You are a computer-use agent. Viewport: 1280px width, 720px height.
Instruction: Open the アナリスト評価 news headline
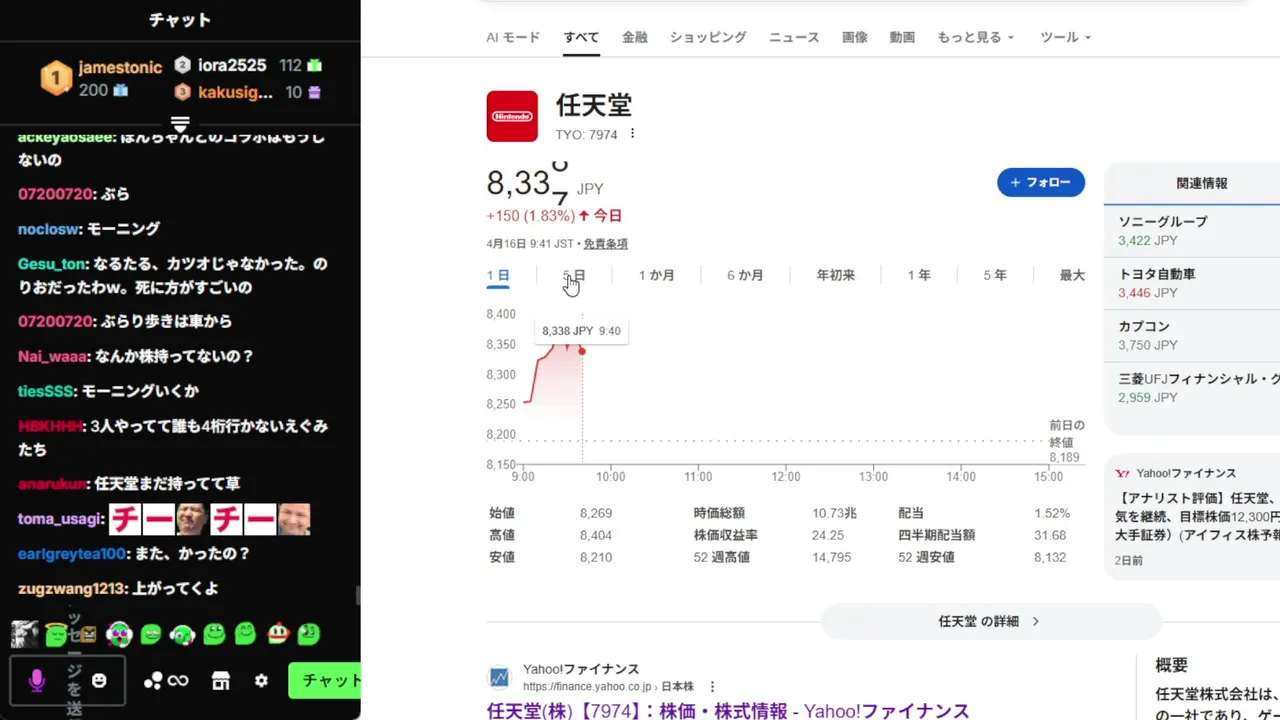[1197, 516]
